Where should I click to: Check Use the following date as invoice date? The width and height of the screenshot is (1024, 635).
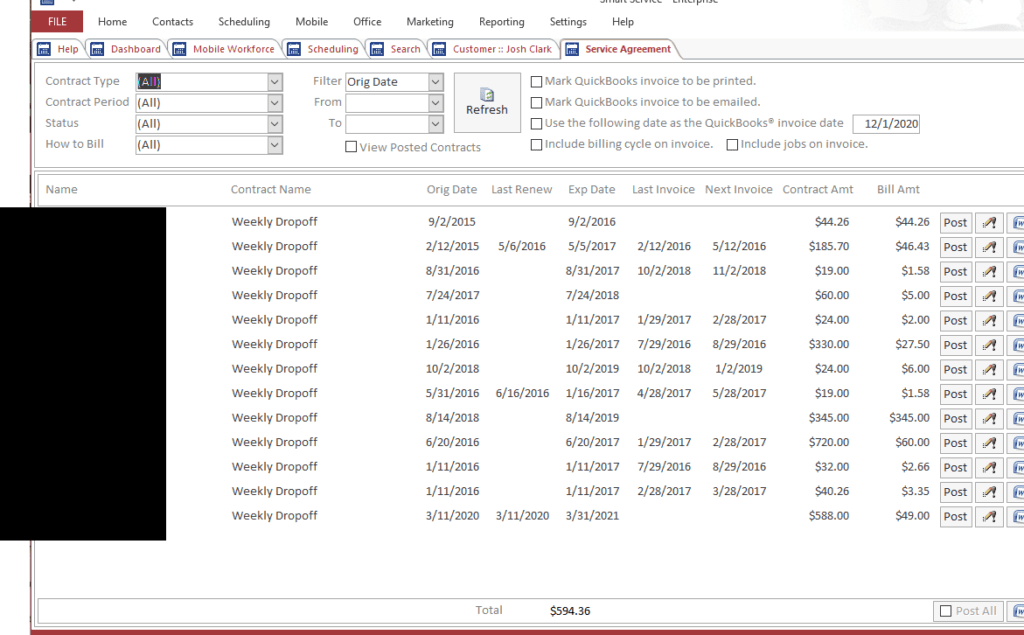(x=536, y=123)
